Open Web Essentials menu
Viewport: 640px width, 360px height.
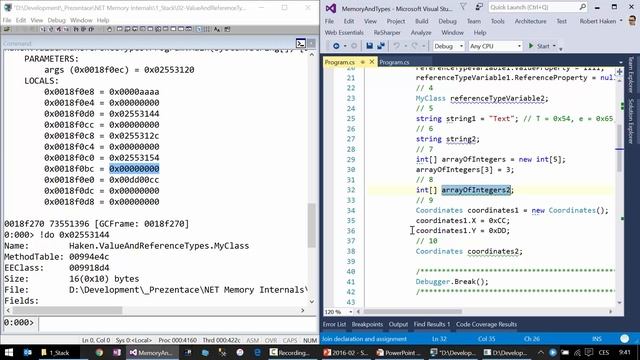pos(344,32)
